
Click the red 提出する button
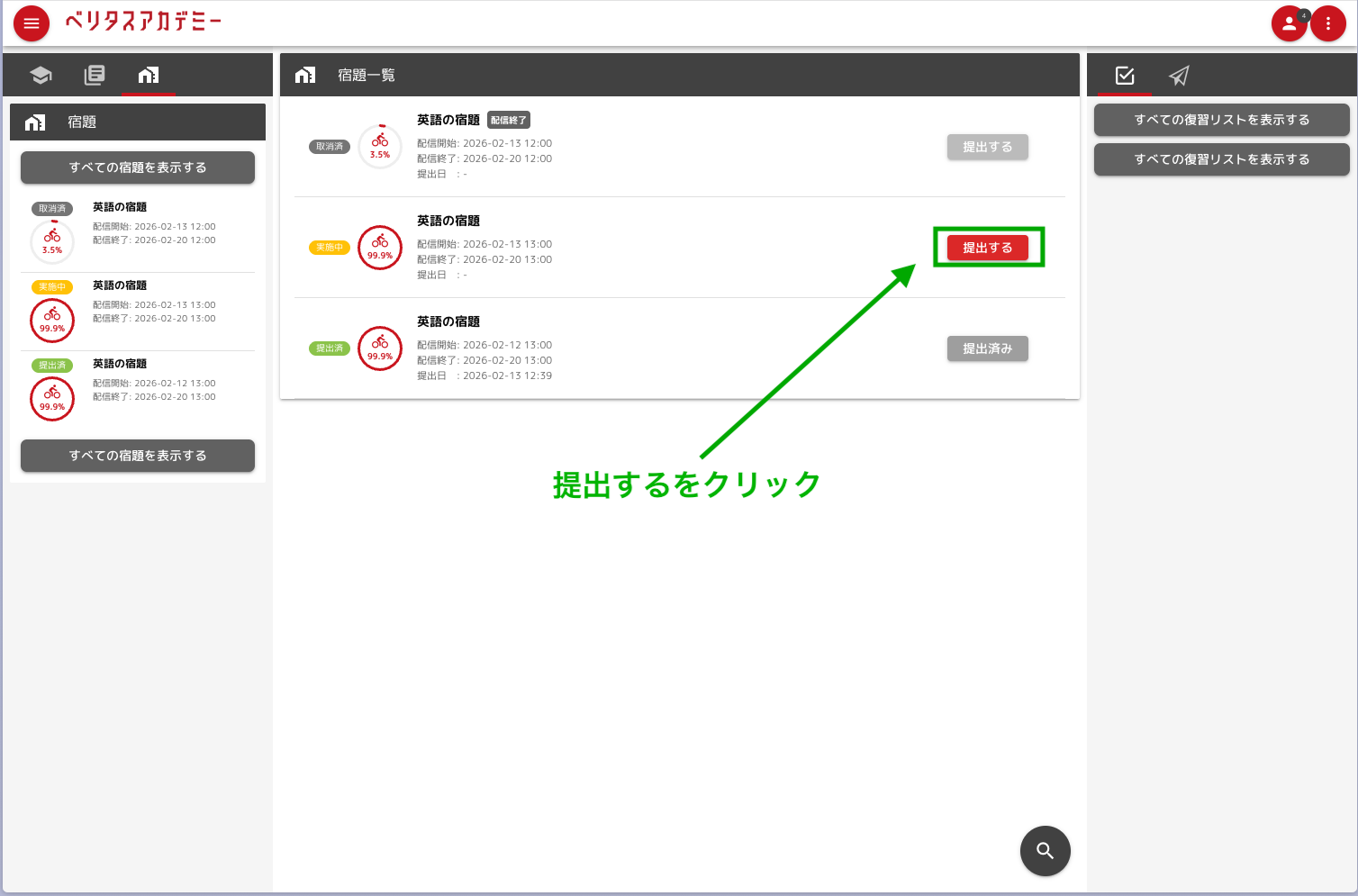987,248
